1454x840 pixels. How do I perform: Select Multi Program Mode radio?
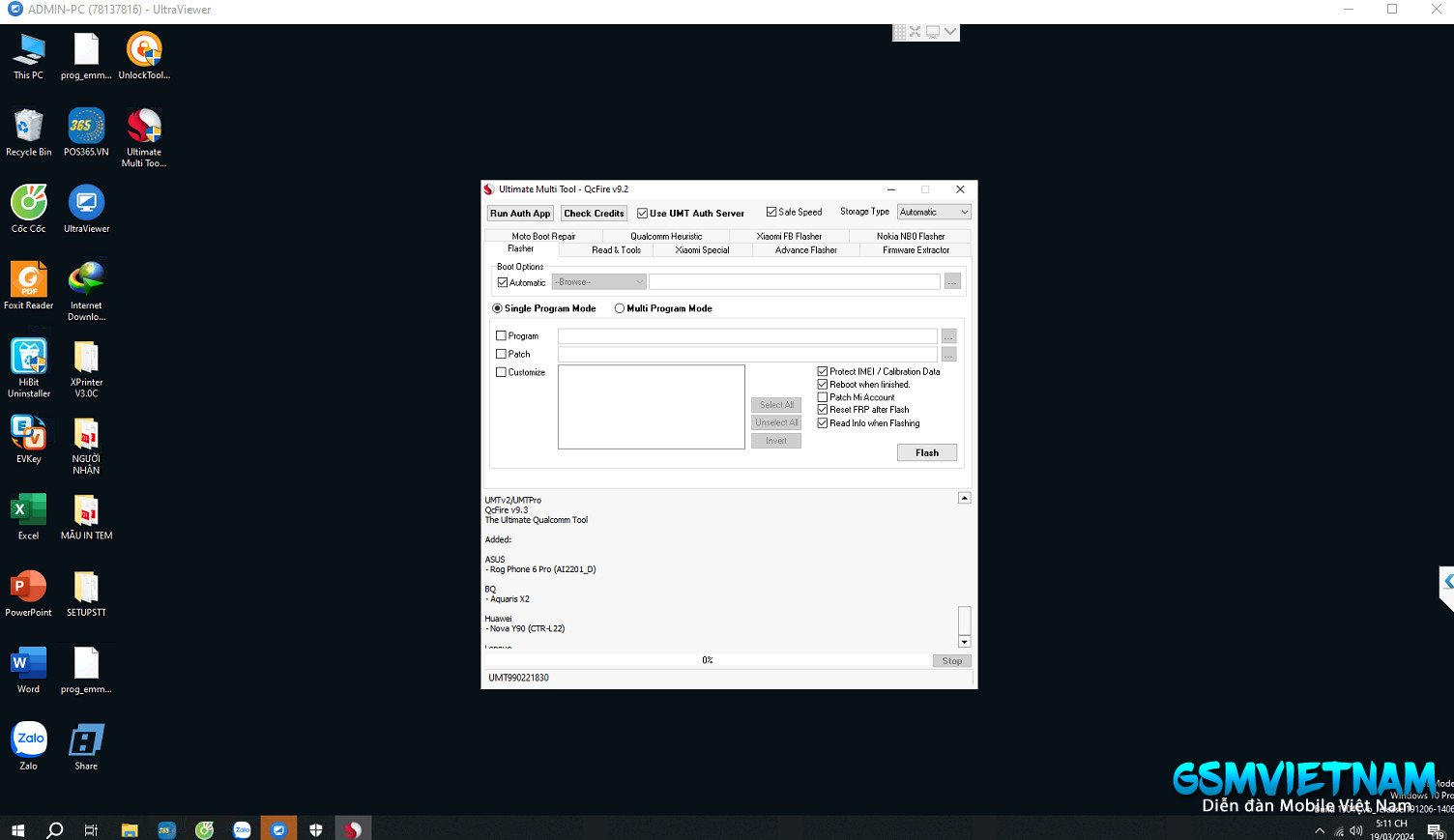(663, 308)
